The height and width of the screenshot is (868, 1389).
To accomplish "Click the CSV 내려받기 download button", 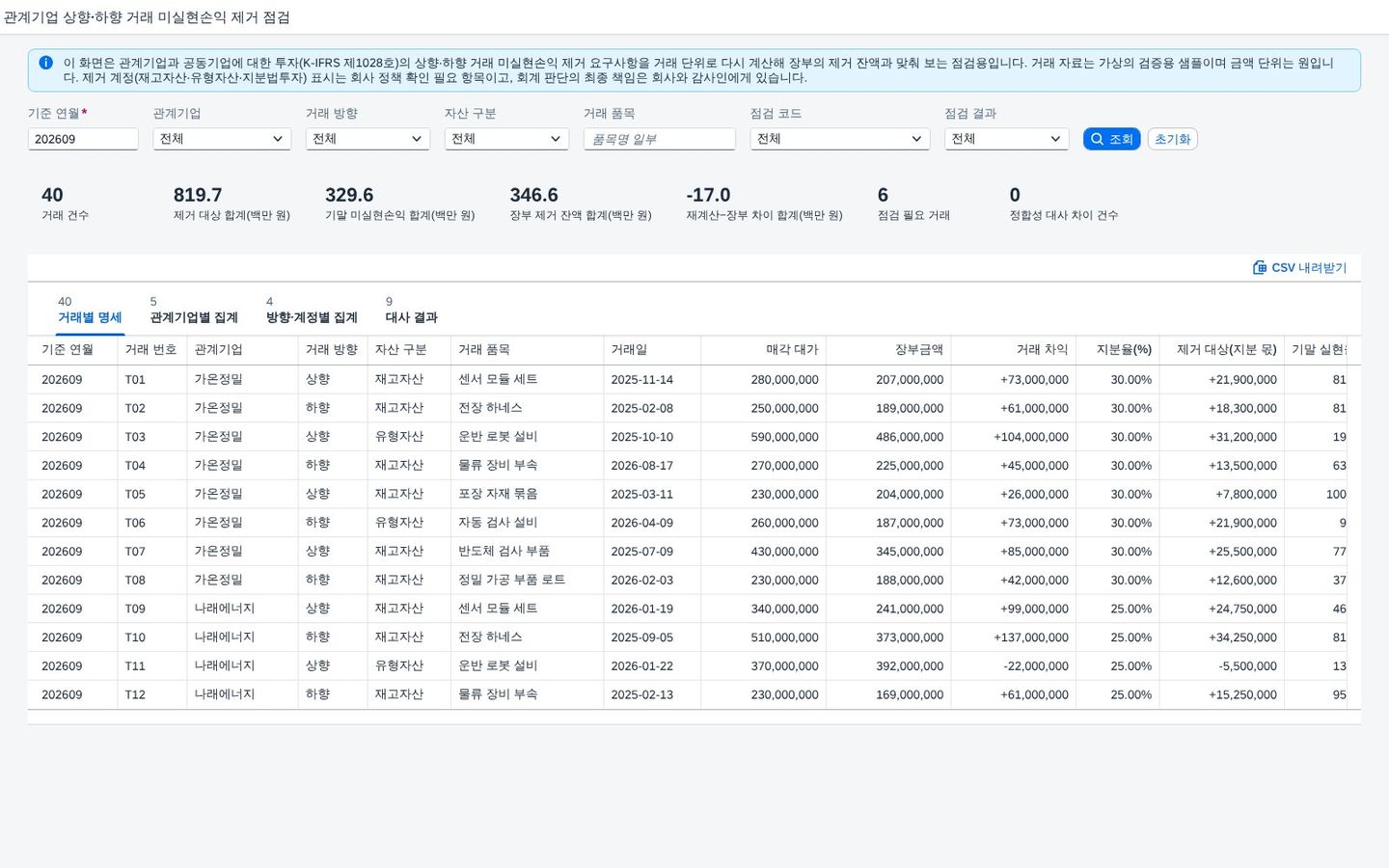I will (1299, 267).
